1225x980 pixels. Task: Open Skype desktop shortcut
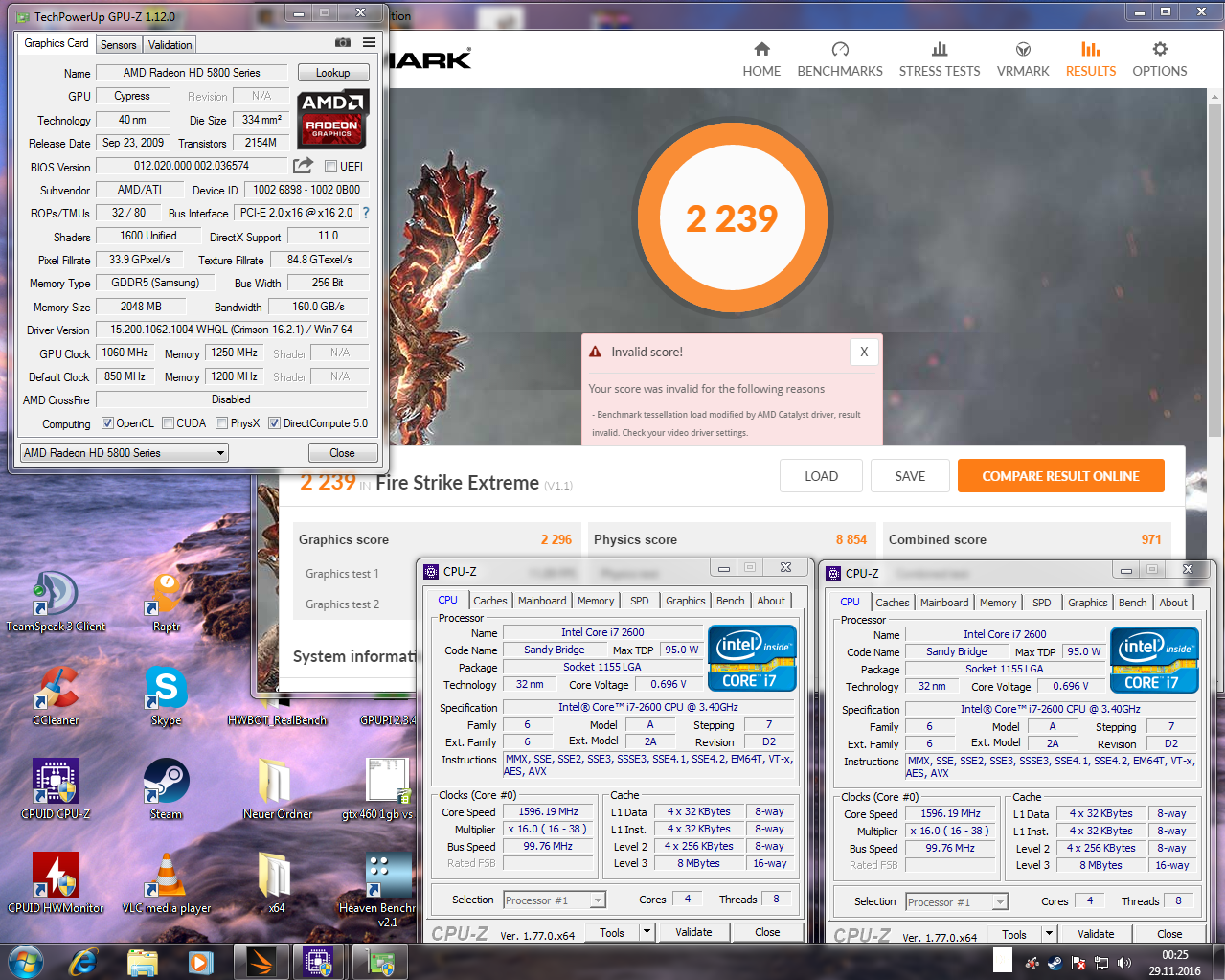coord(166,695)
